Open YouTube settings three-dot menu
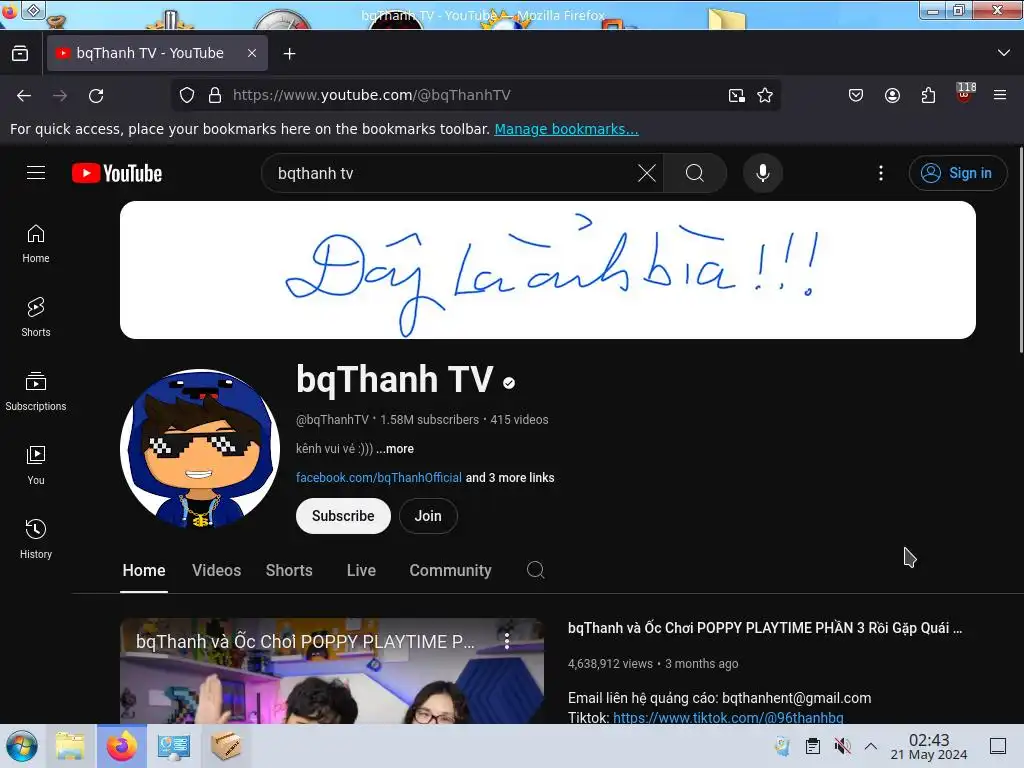The width and height of the screenshot is (1024, 768). click(880, 173)
